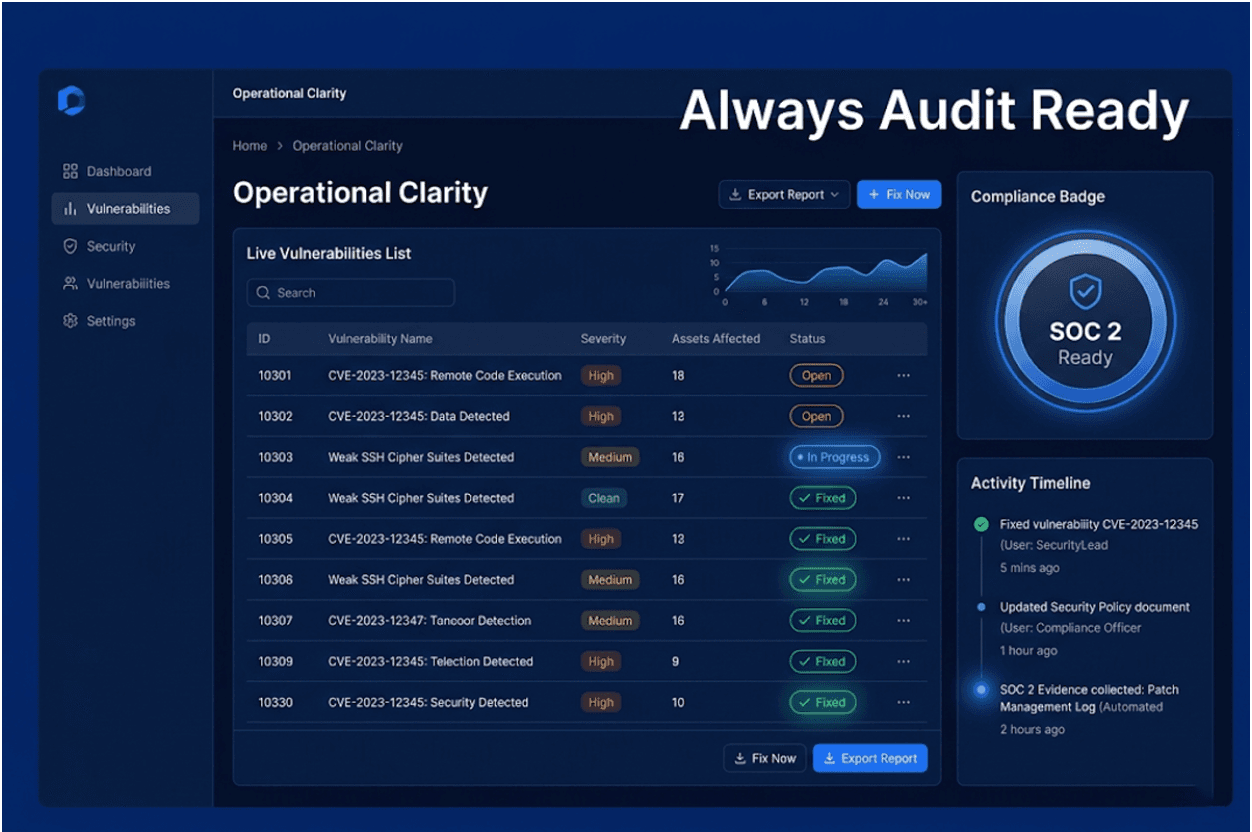
Task: Focus the vulnerabilities Search field
Action: (x=350, y=292)
